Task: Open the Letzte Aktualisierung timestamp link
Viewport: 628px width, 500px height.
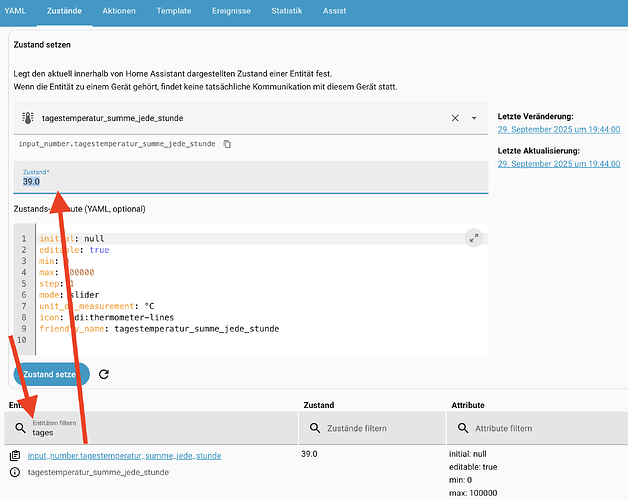Action: click(x=559, y=164)
